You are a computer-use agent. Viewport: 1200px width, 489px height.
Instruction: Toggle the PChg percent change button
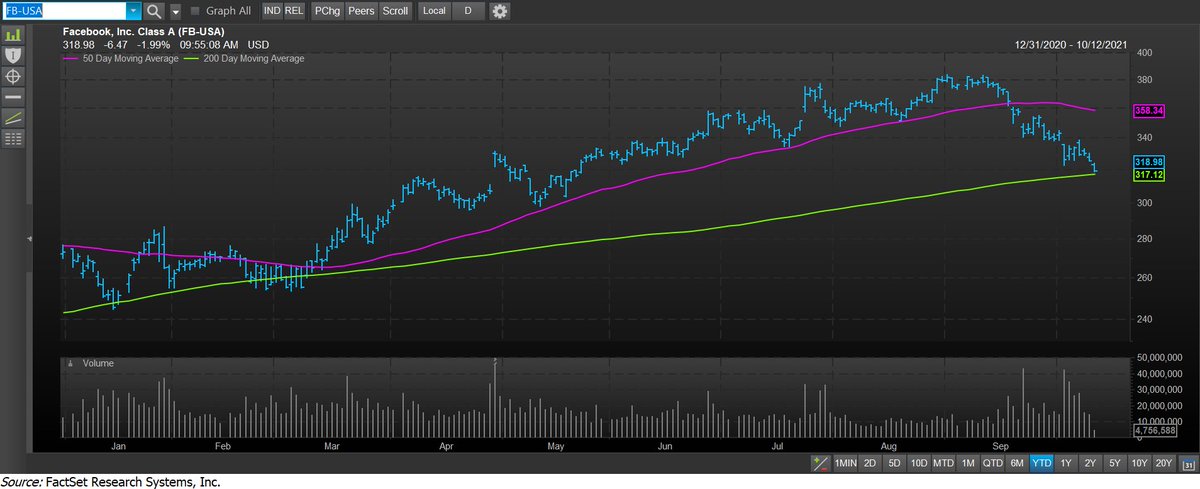point(326,11)
